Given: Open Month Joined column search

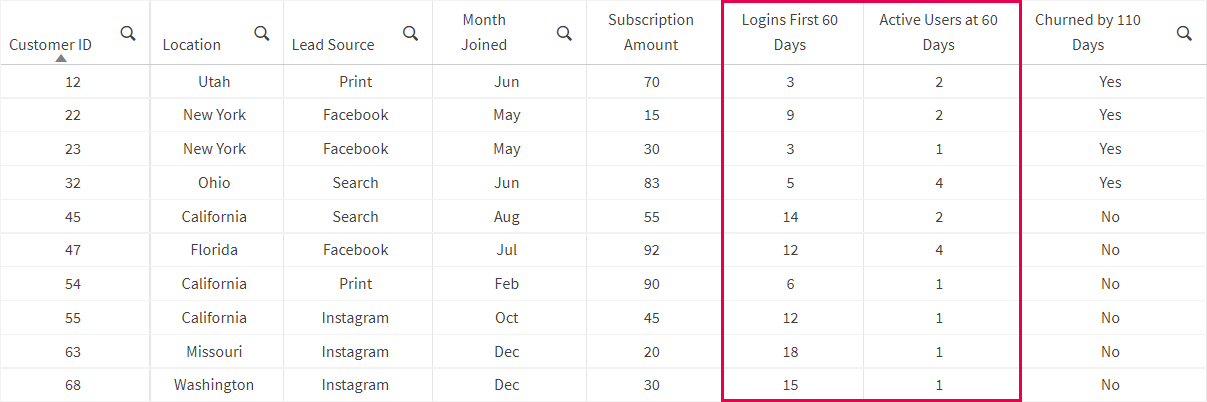Looking at the screenshot, I should tap(564, 33).
